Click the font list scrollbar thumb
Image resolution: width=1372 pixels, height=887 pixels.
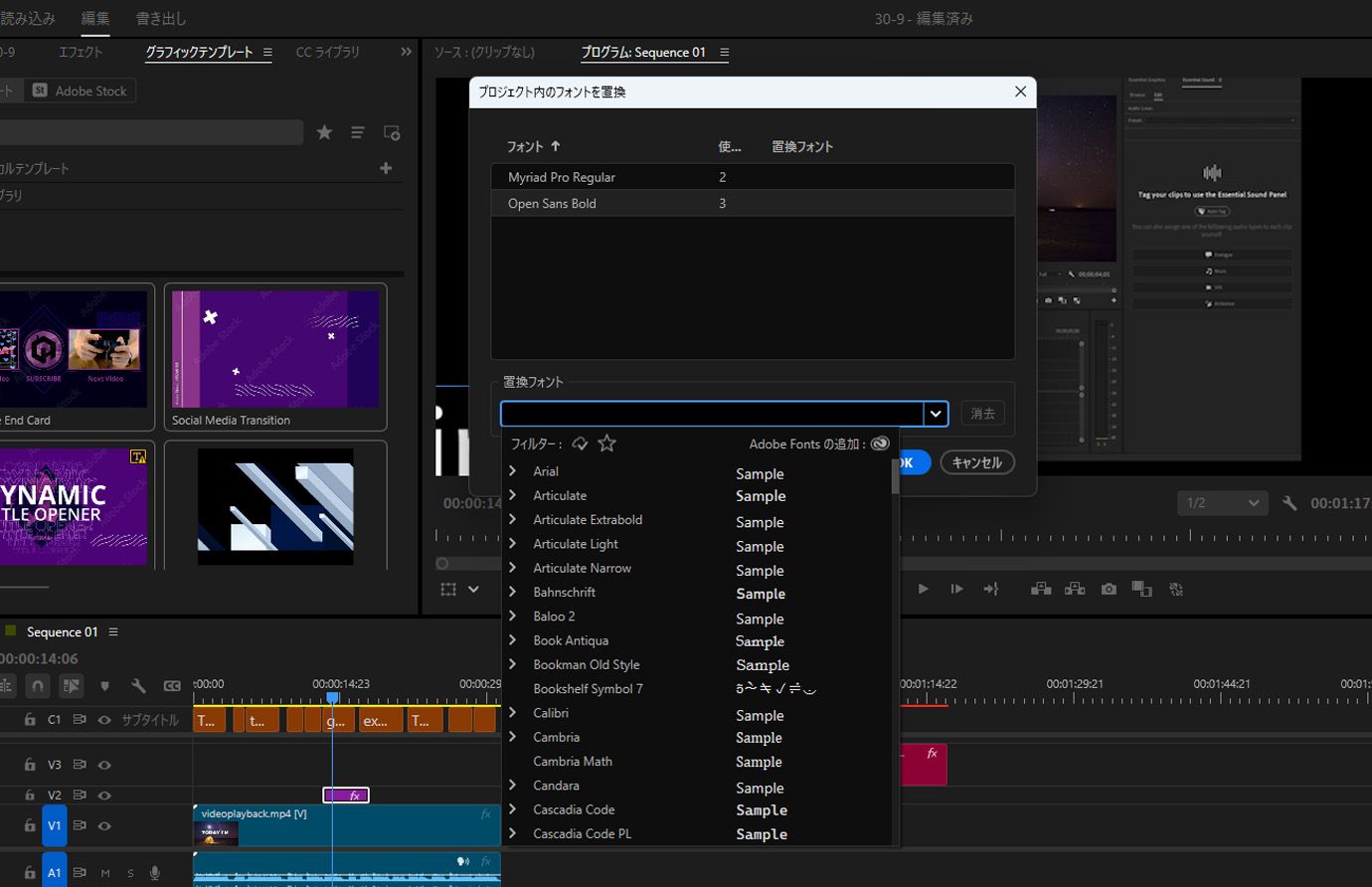click(x=895, y=477)
